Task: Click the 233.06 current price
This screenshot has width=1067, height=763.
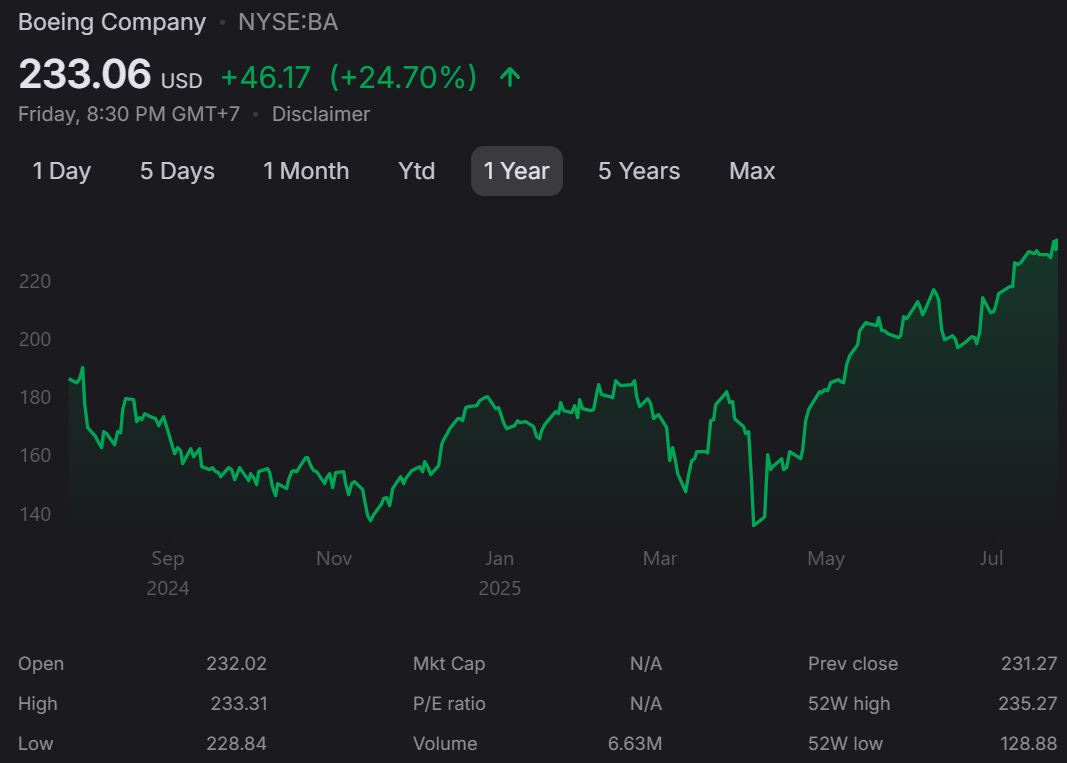Action: [84, 74]
